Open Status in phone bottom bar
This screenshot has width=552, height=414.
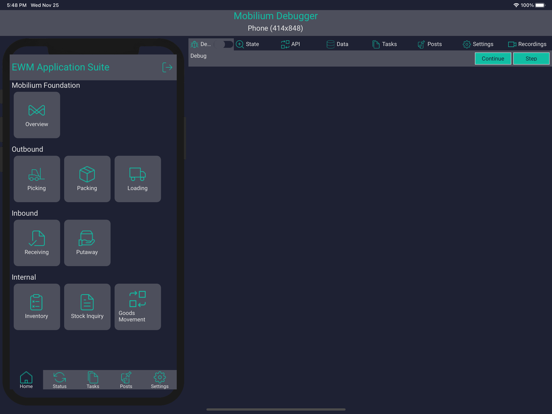59,380
